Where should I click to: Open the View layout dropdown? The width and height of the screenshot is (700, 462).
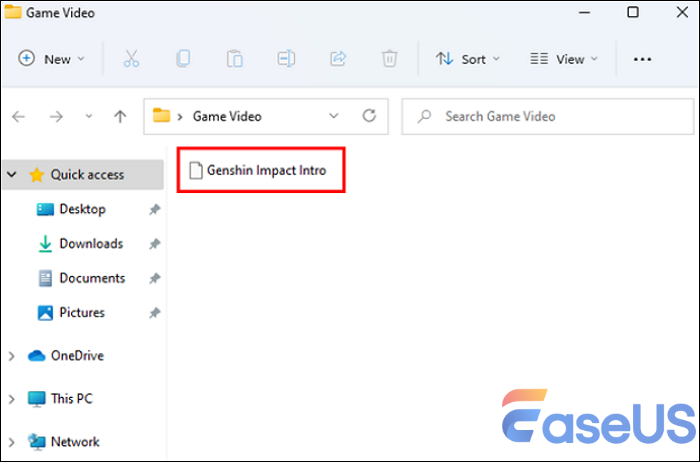pos(563,59)
